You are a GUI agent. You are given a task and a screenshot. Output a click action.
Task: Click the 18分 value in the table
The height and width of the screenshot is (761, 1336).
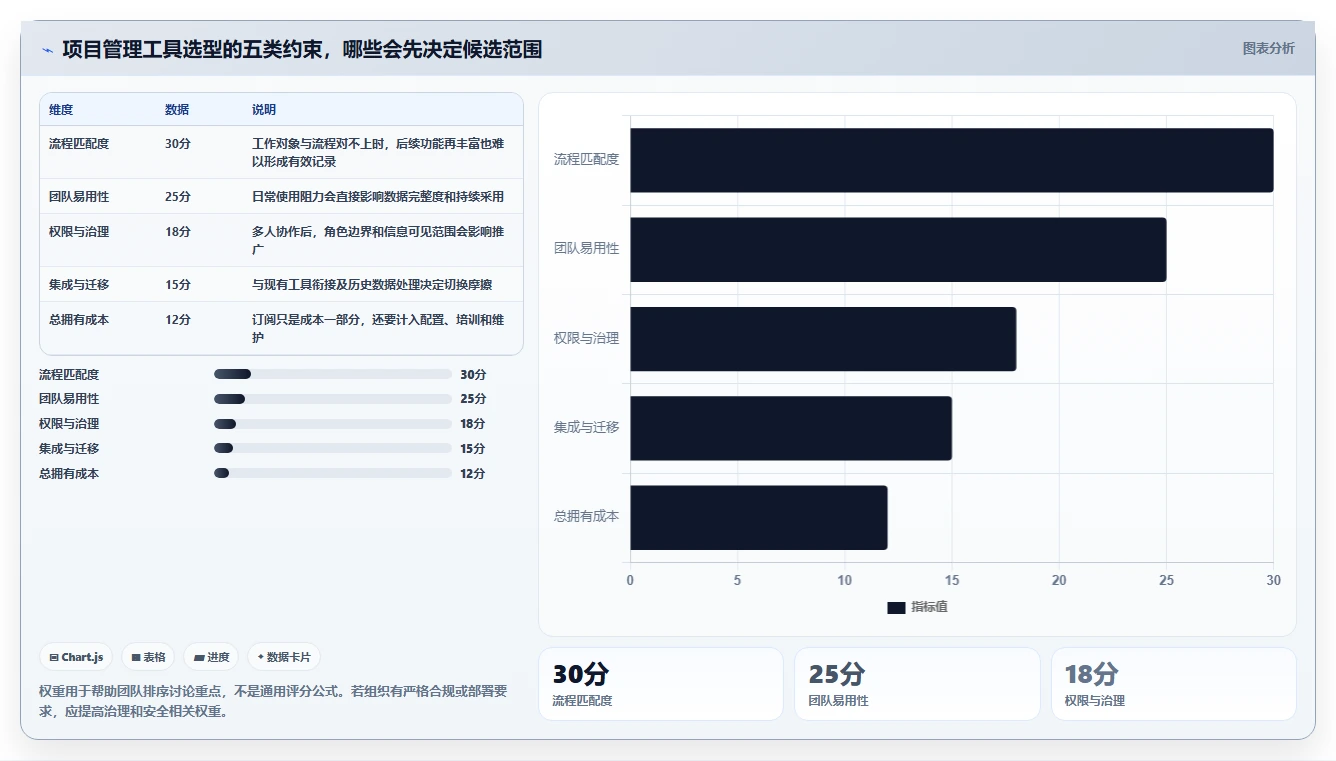click(178, 232)
